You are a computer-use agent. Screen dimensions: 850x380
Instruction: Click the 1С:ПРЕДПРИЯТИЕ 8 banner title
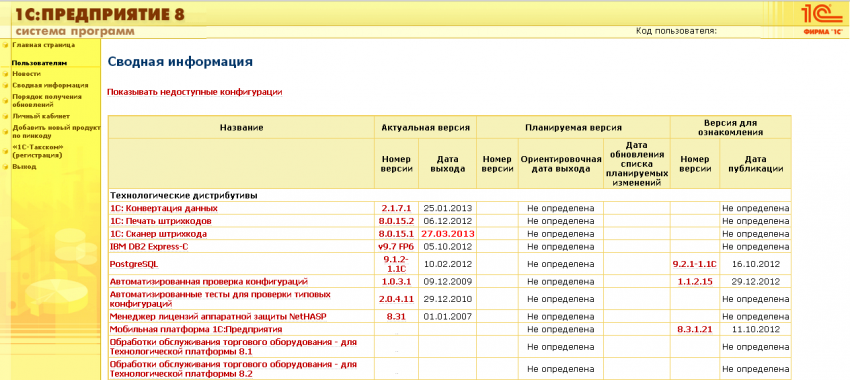coord(100,15)
